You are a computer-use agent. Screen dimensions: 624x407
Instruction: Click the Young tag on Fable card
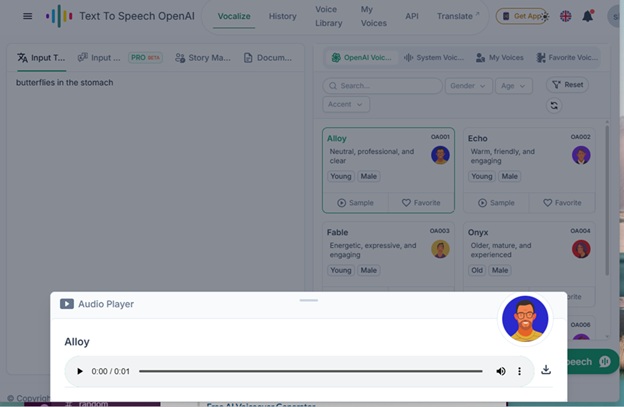coord(341,270)
